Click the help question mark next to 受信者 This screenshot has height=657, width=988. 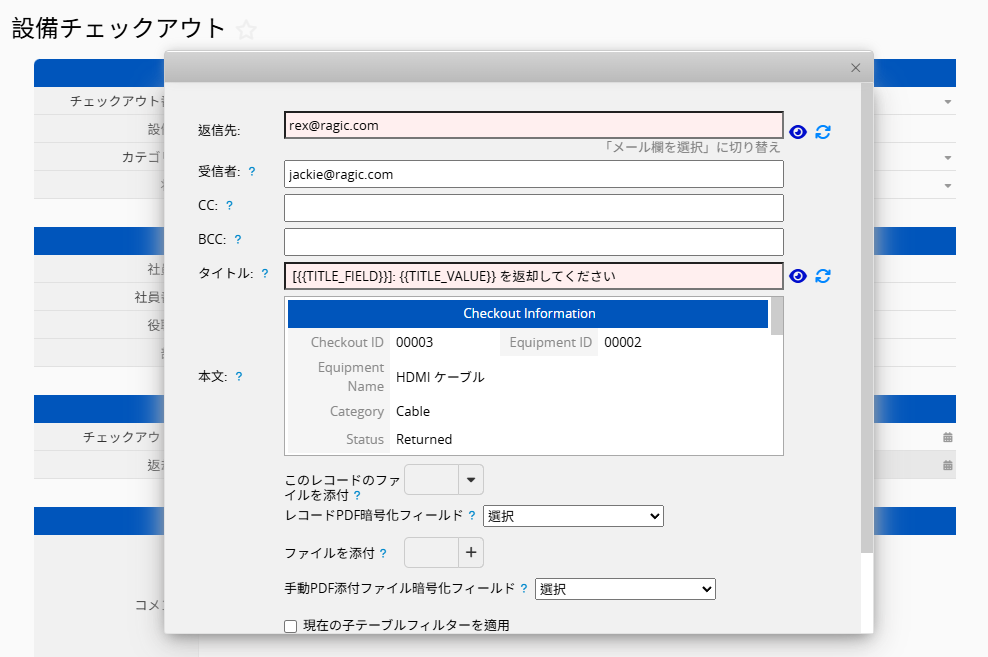point(252,172)
